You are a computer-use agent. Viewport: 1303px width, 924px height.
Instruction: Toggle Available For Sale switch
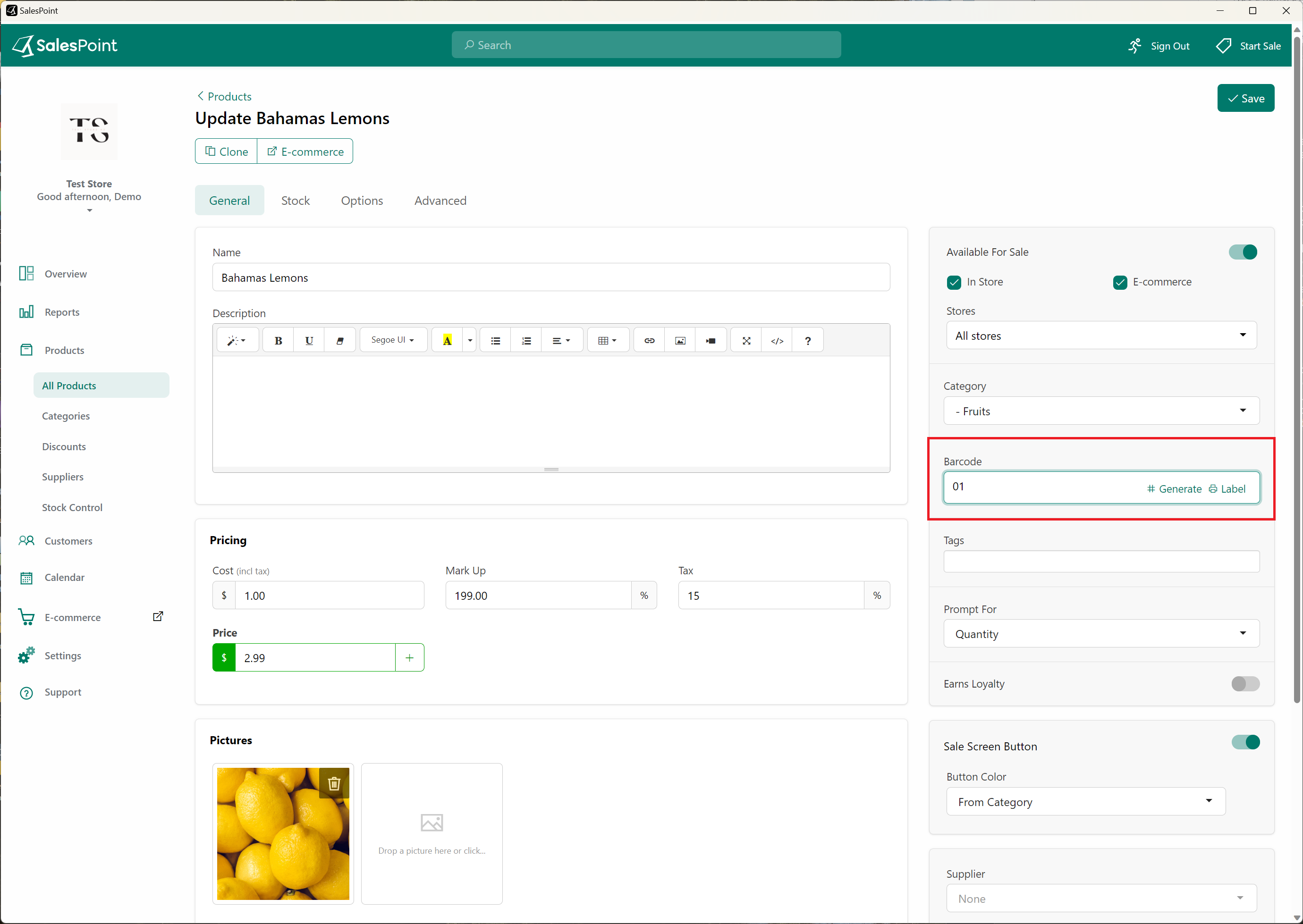1243,252
